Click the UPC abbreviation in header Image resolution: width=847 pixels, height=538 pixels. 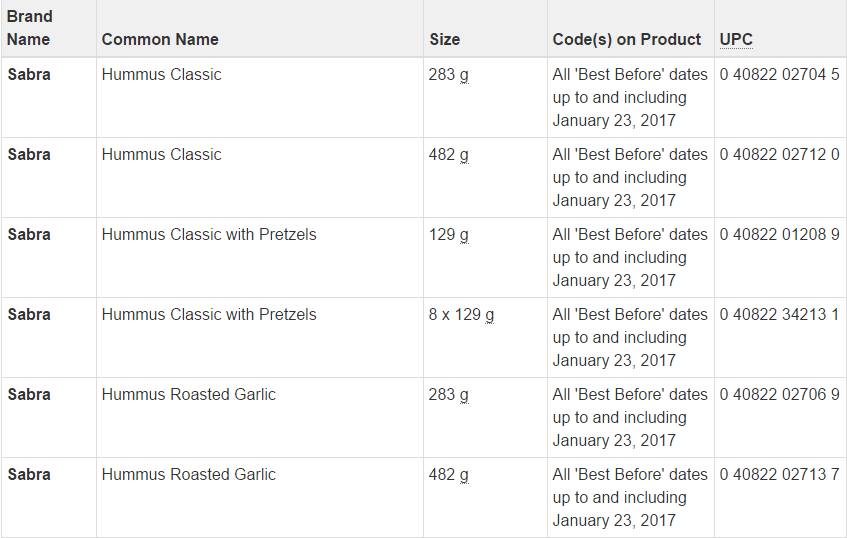(736, 39)
